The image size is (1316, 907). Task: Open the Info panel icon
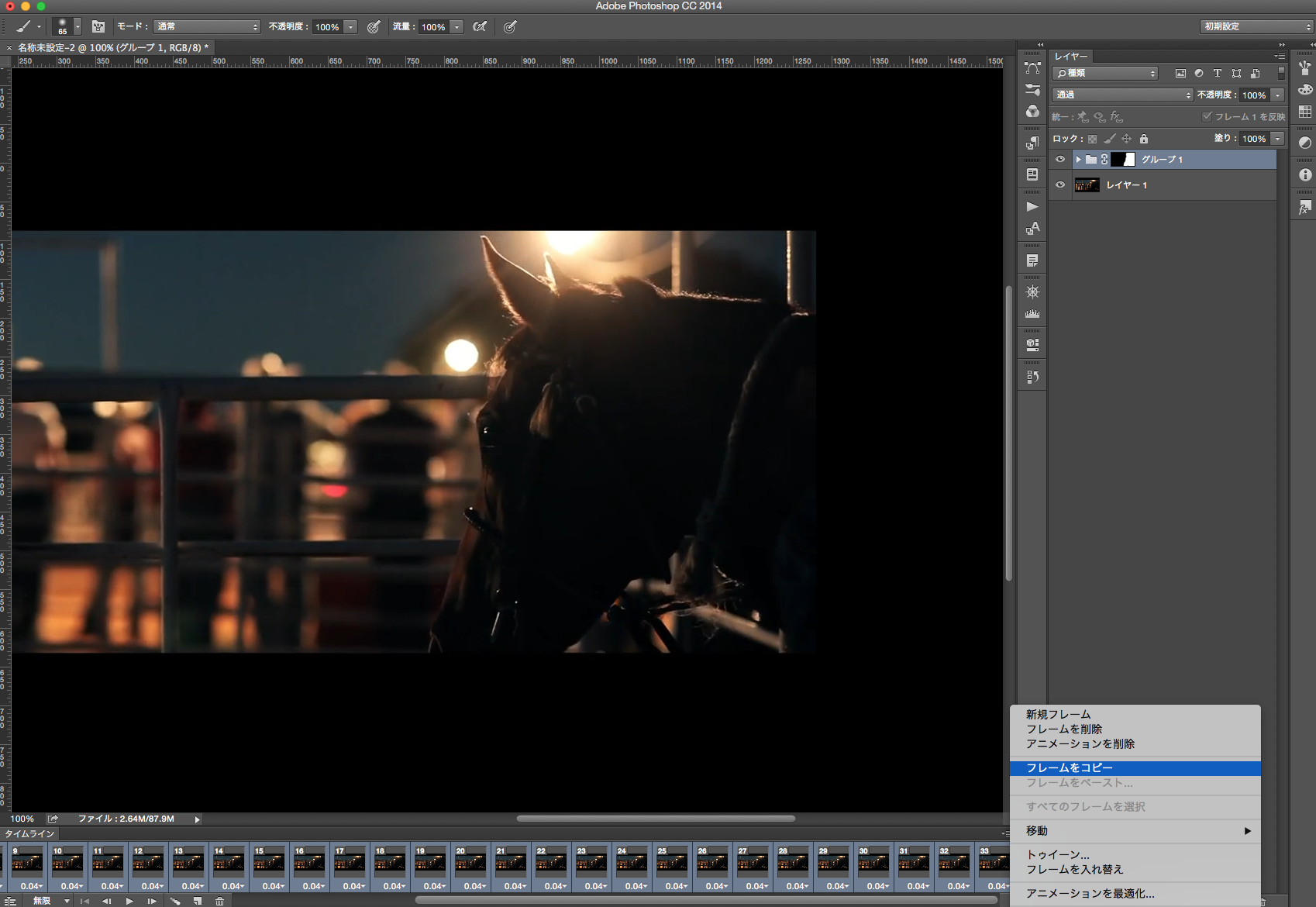1305,175
